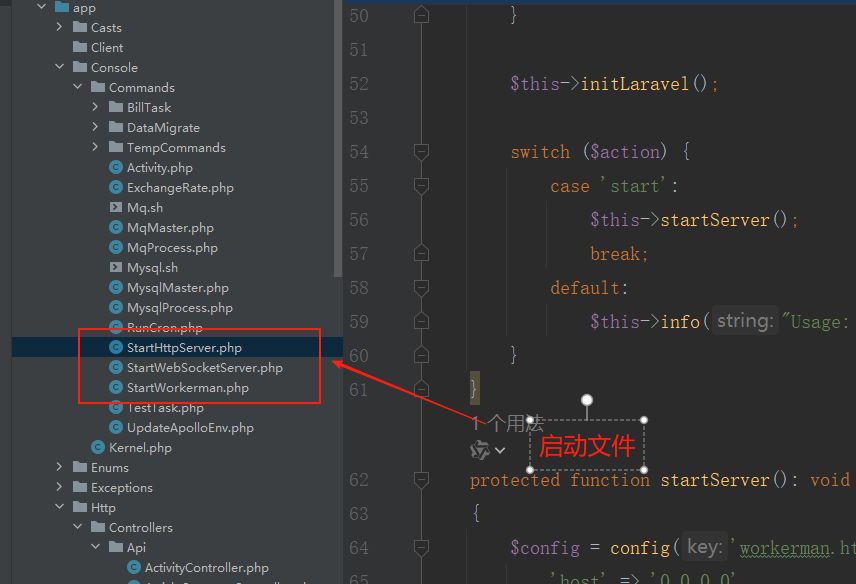Click class icon beside ActivityController.php

(x=134, y=568)
